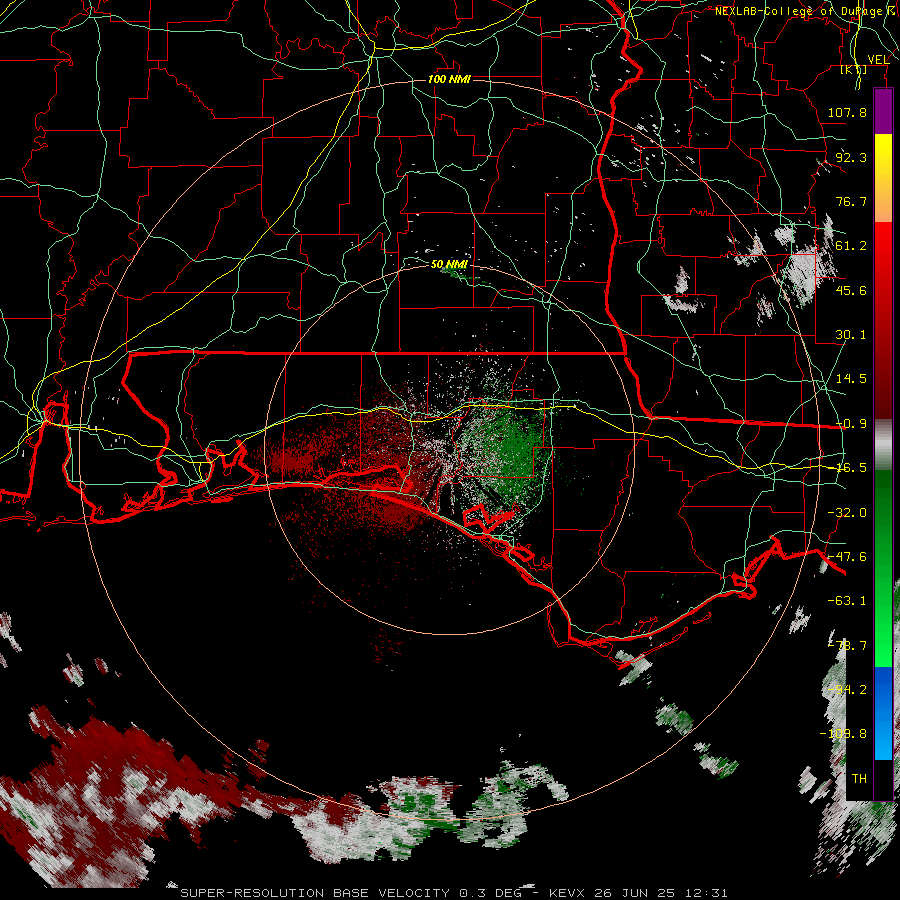Pick the blue segment of the color bar
The width and height of the screenshot is (900, 900).
(883, 713)
